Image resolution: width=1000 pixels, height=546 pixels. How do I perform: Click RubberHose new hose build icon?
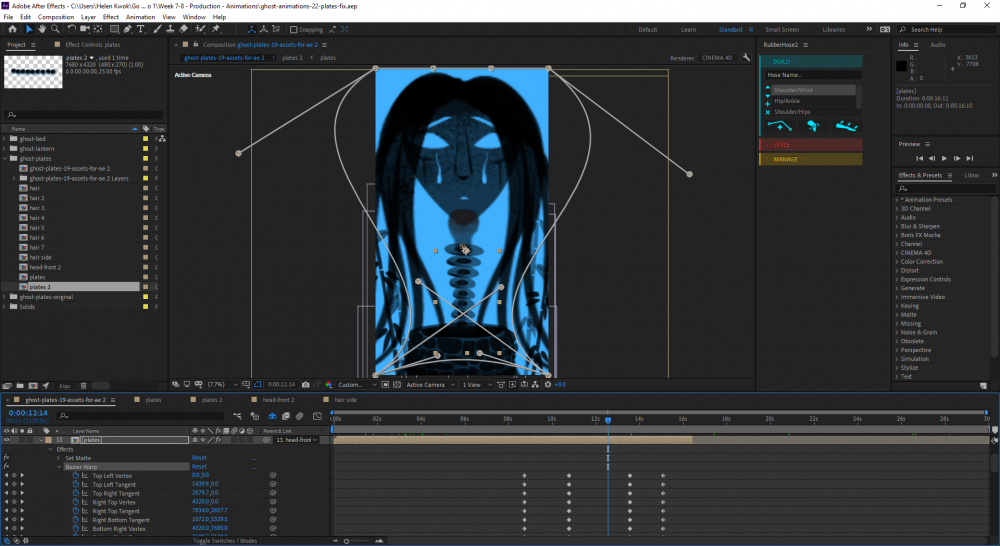point(779,126)
